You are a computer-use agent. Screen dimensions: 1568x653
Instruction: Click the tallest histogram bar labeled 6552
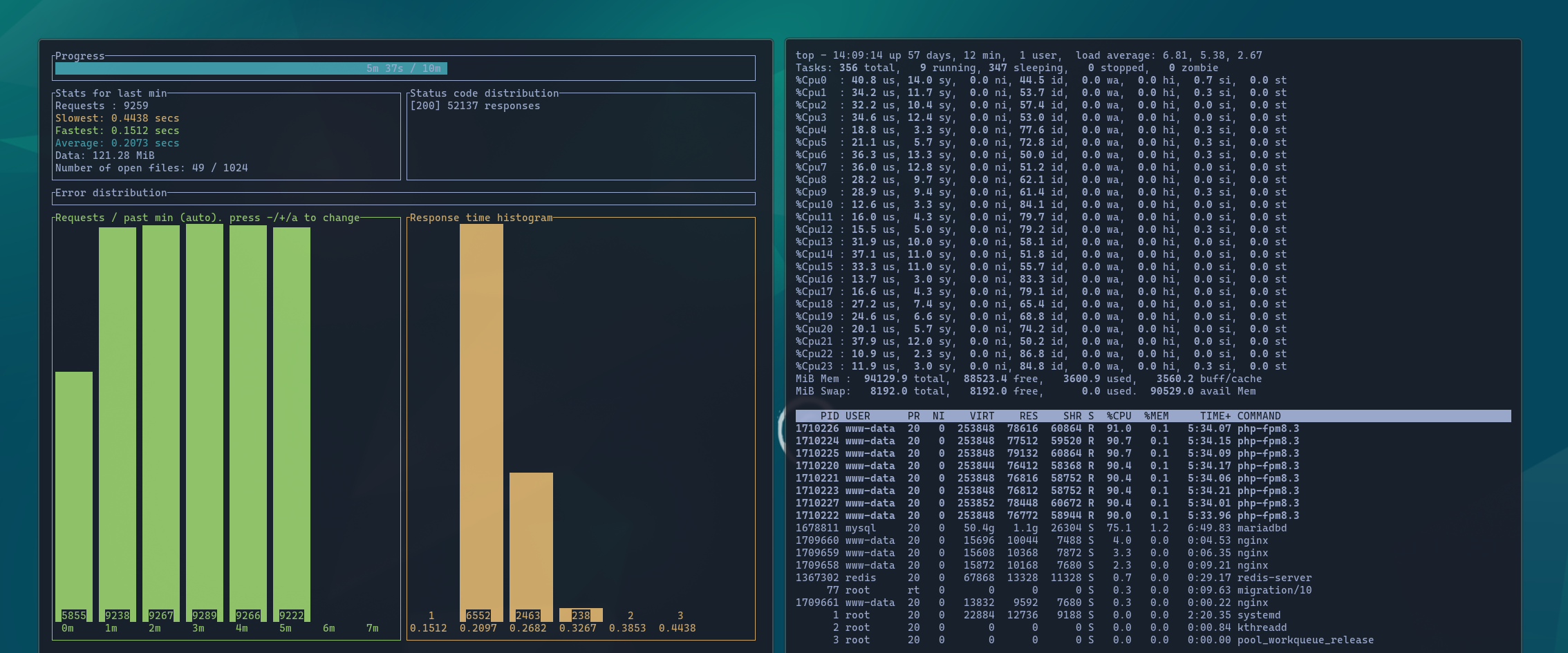(481, 422)
